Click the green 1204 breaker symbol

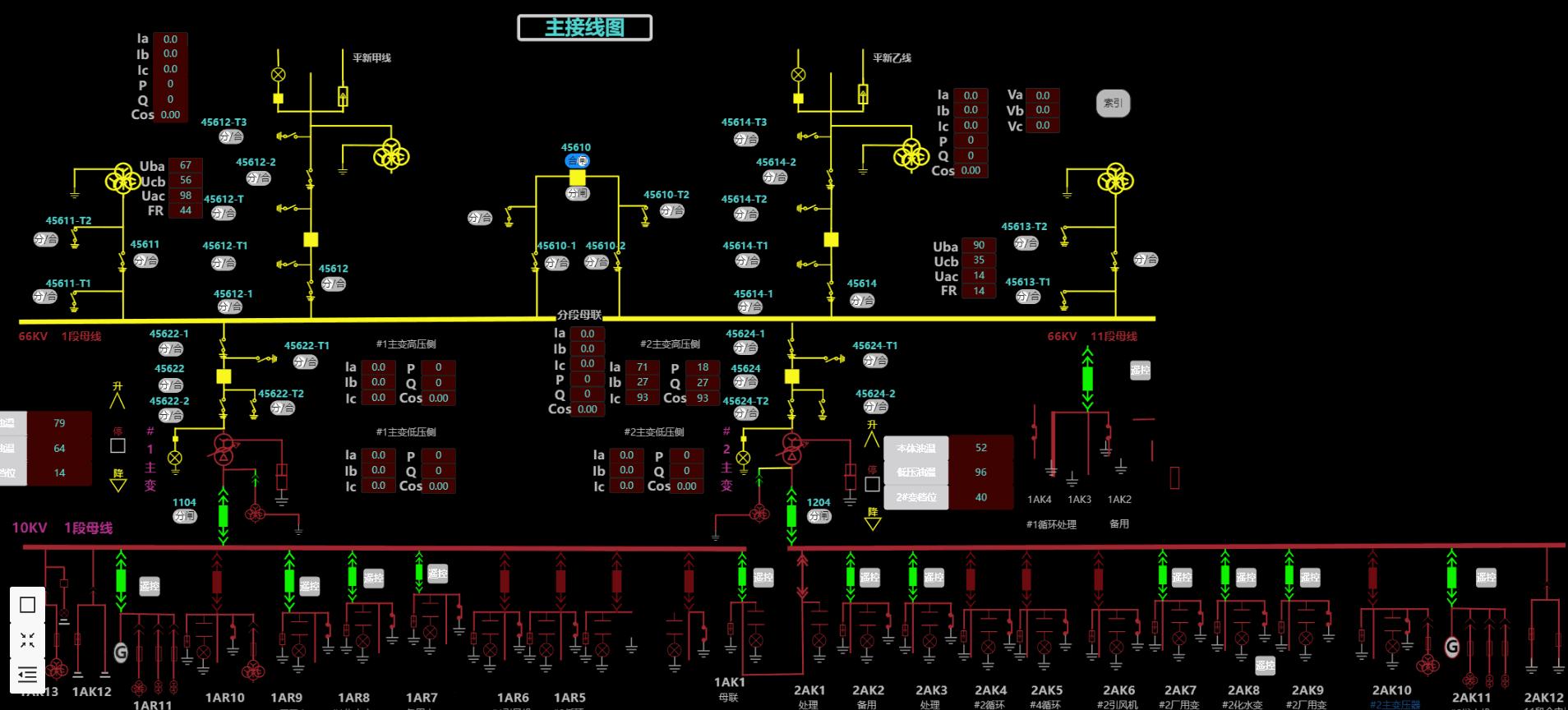click(x=792, y=515)
